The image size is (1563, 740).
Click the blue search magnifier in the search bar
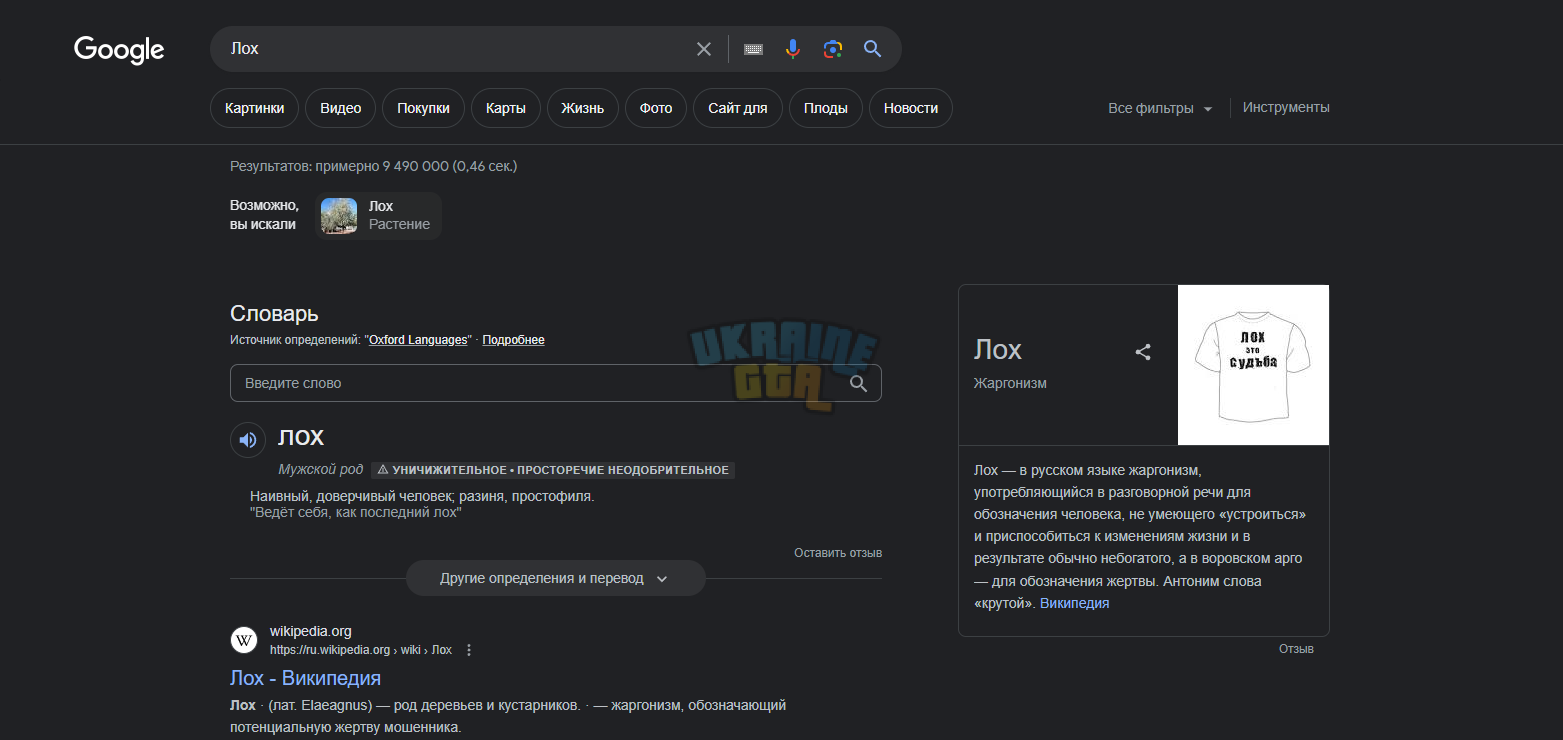(x=873, y=49)
